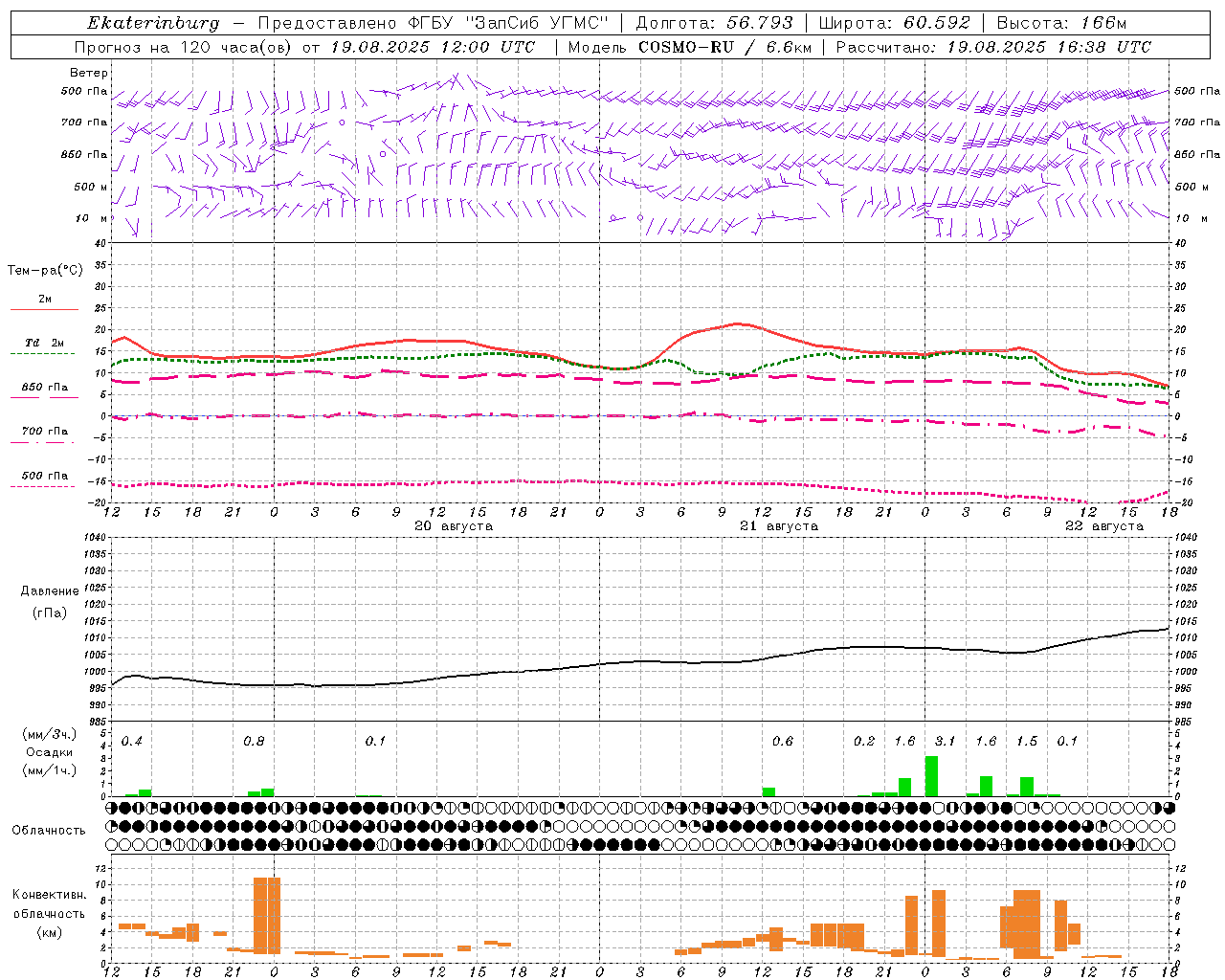1225x980 pixels.
Task: Click the 'Высота: 166м' value
Action: click(1061, 23)
